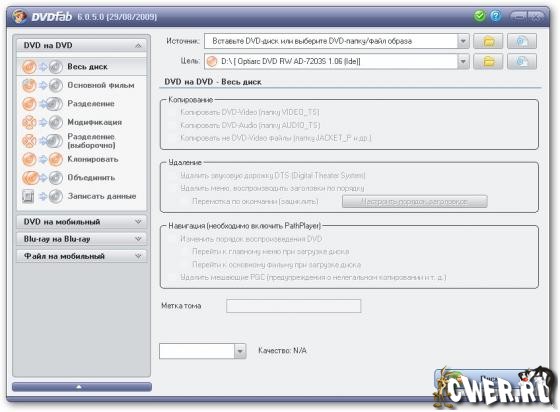
Task: Click the DVD на DVD - Весь диск heading
Action: 213,82
